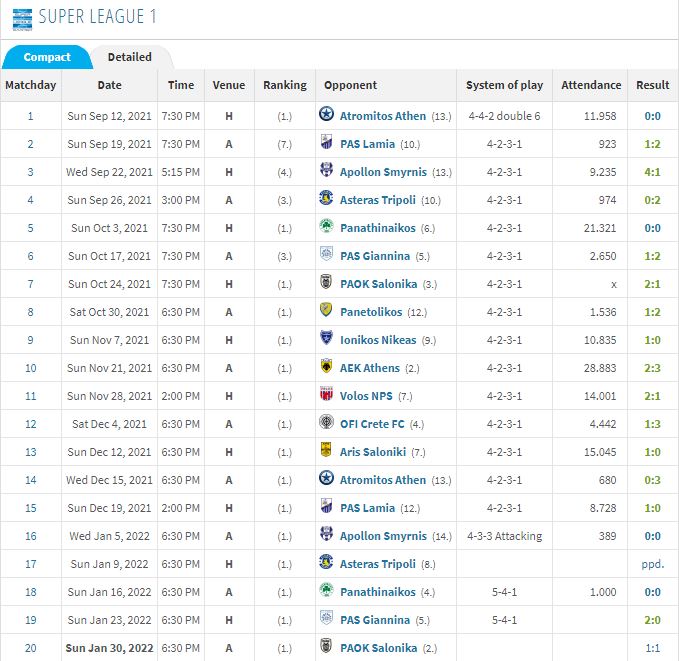Open the Aris Saloniki team link

(373, 452)
